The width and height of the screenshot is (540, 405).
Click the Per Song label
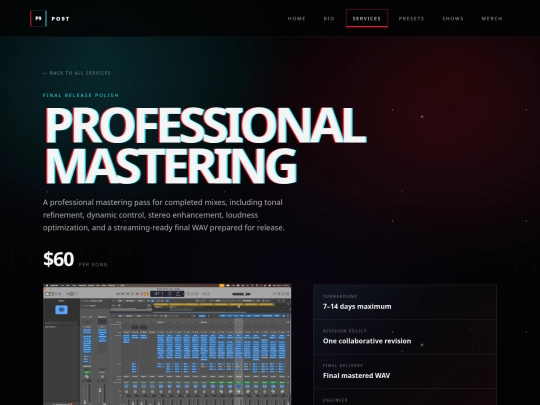93,264
